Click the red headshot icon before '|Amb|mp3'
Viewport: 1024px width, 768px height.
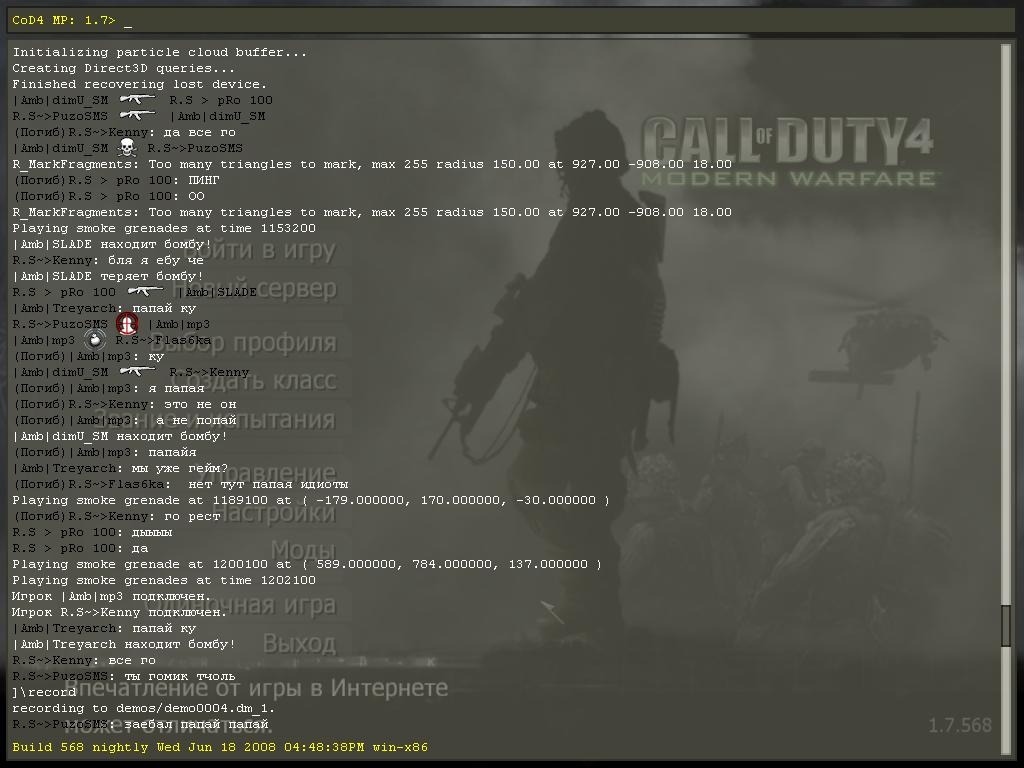click(127, 323)
